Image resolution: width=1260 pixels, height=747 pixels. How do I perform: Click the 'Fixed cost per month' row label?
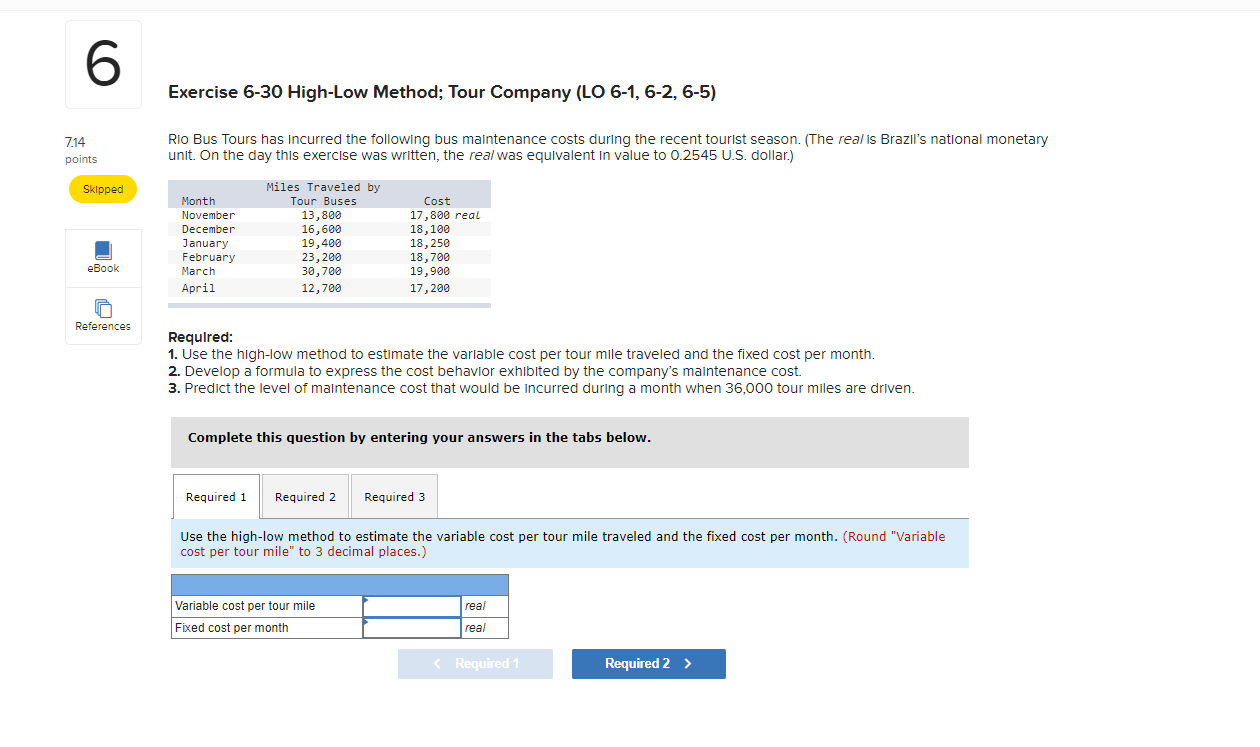point(232,628)
